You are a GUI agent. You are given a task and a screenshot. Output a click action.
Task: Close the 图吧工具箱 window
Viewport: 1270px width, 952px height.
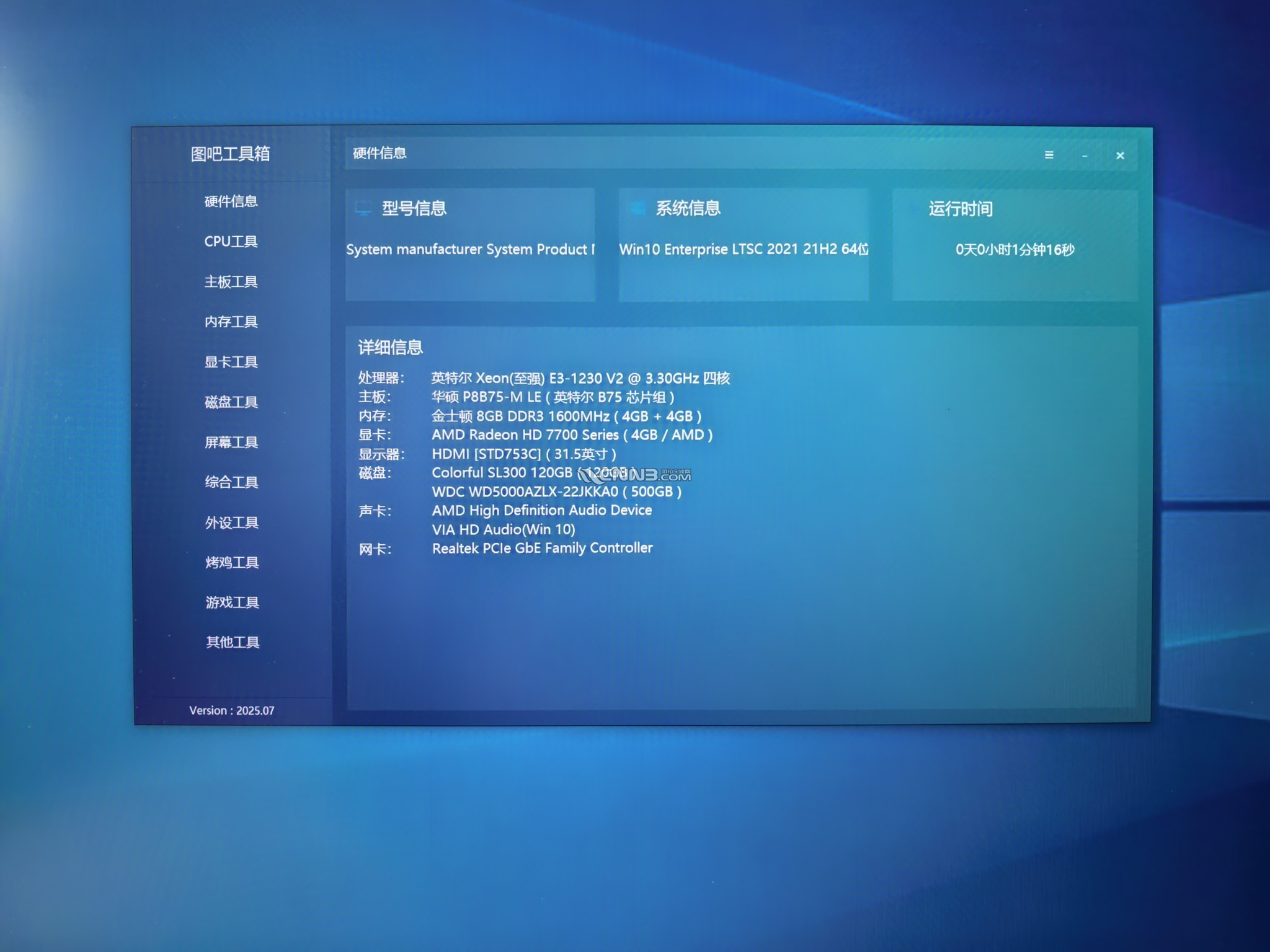point(1120,156)
